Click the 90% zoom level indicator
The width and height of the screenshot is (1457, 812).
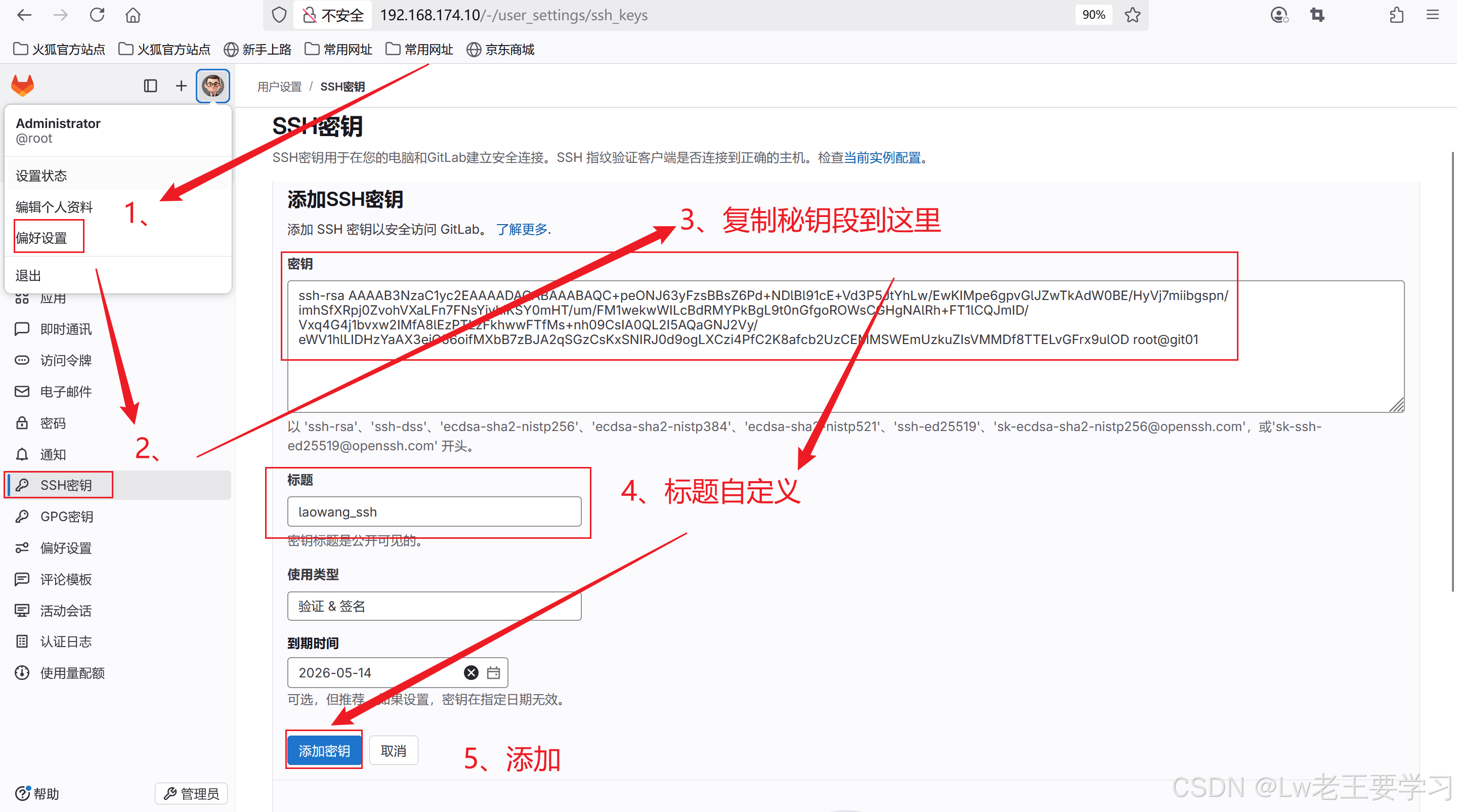pyautogui.click(x=1093, y=15)
